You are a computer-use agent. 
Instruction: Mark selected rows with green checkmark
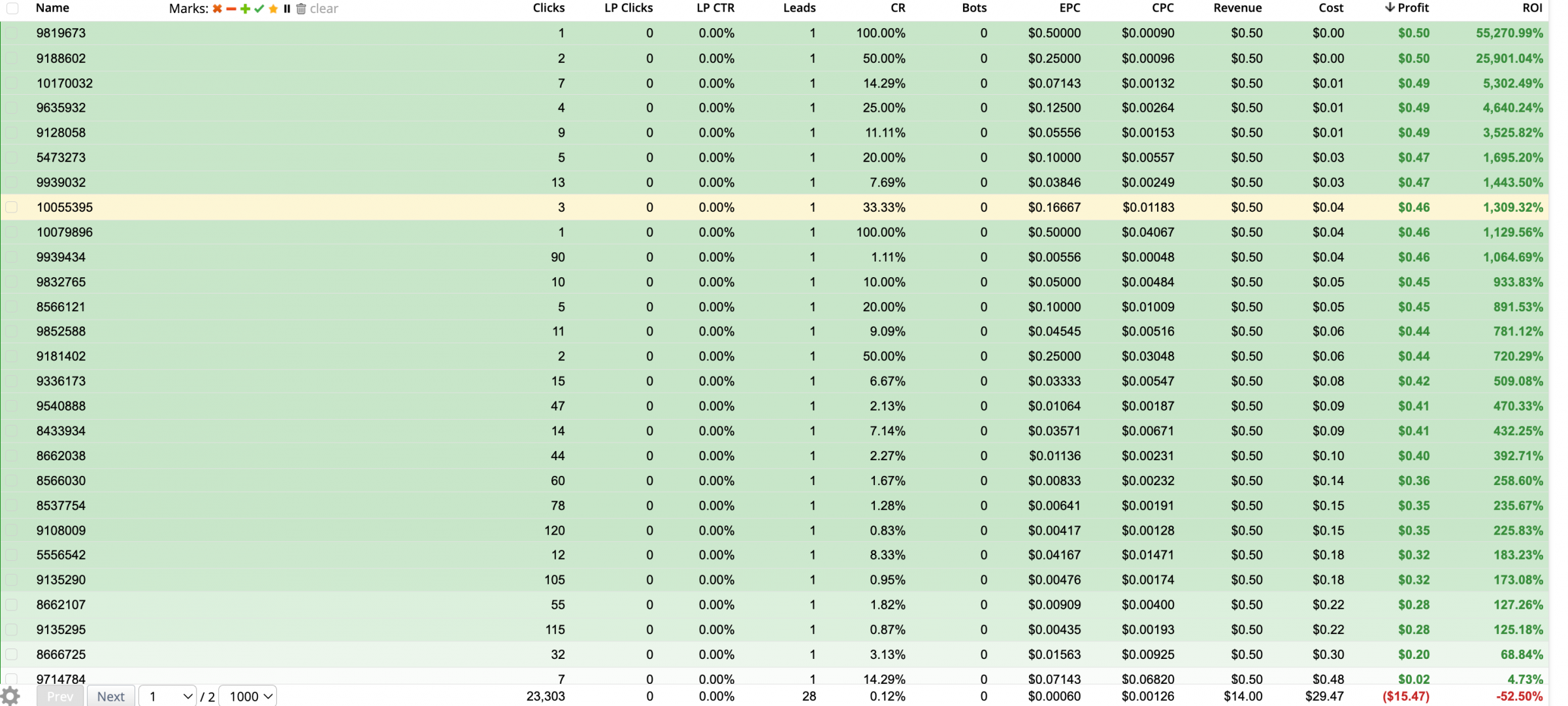(259, 8)
